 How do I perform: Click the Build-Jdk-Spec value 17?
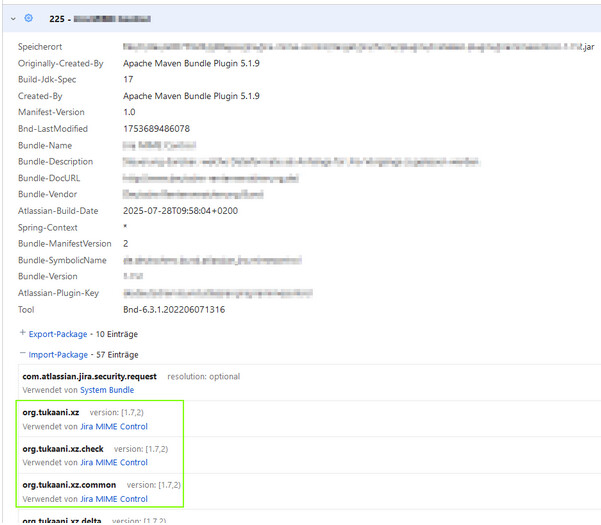pyautogui.click(x=128, y=79)
